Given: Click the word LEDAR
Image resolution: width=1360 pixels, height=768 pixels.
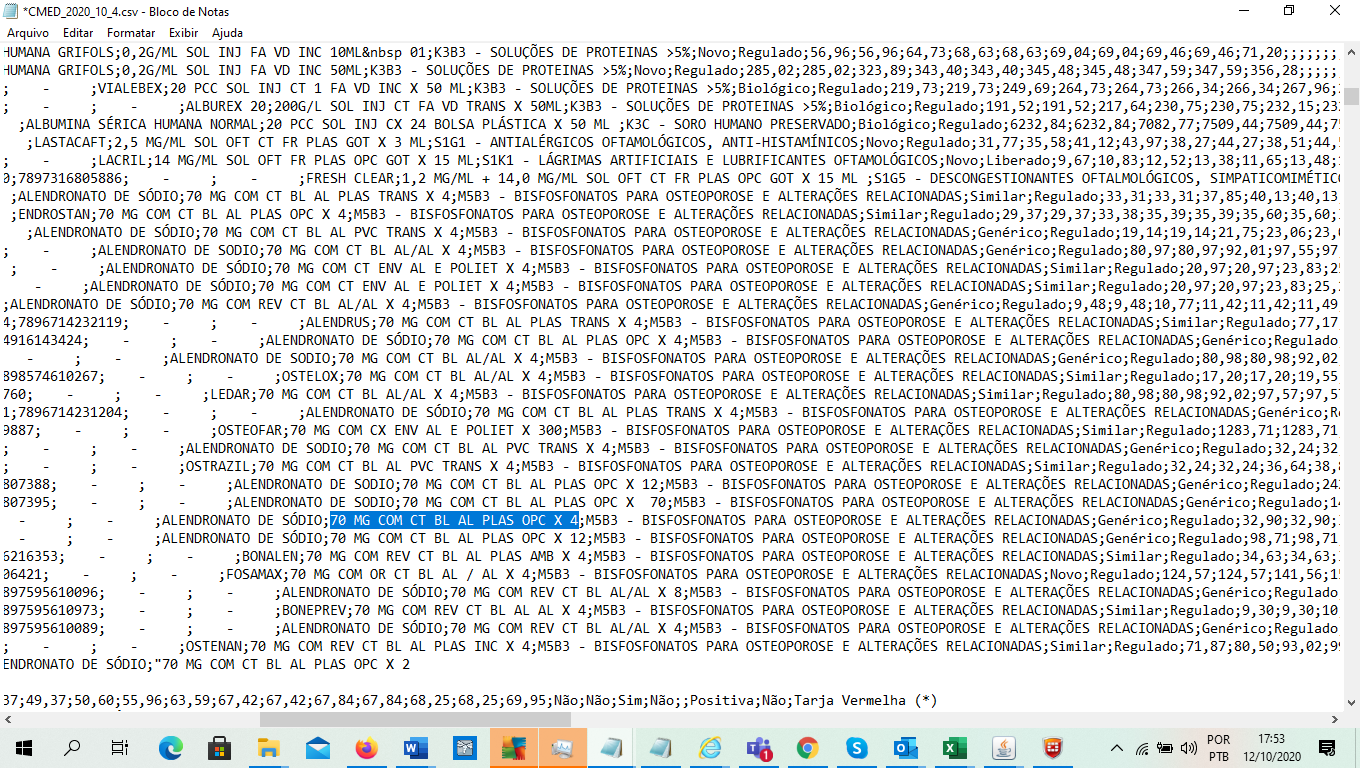Looking at the screenshot, I should [230, 394].
